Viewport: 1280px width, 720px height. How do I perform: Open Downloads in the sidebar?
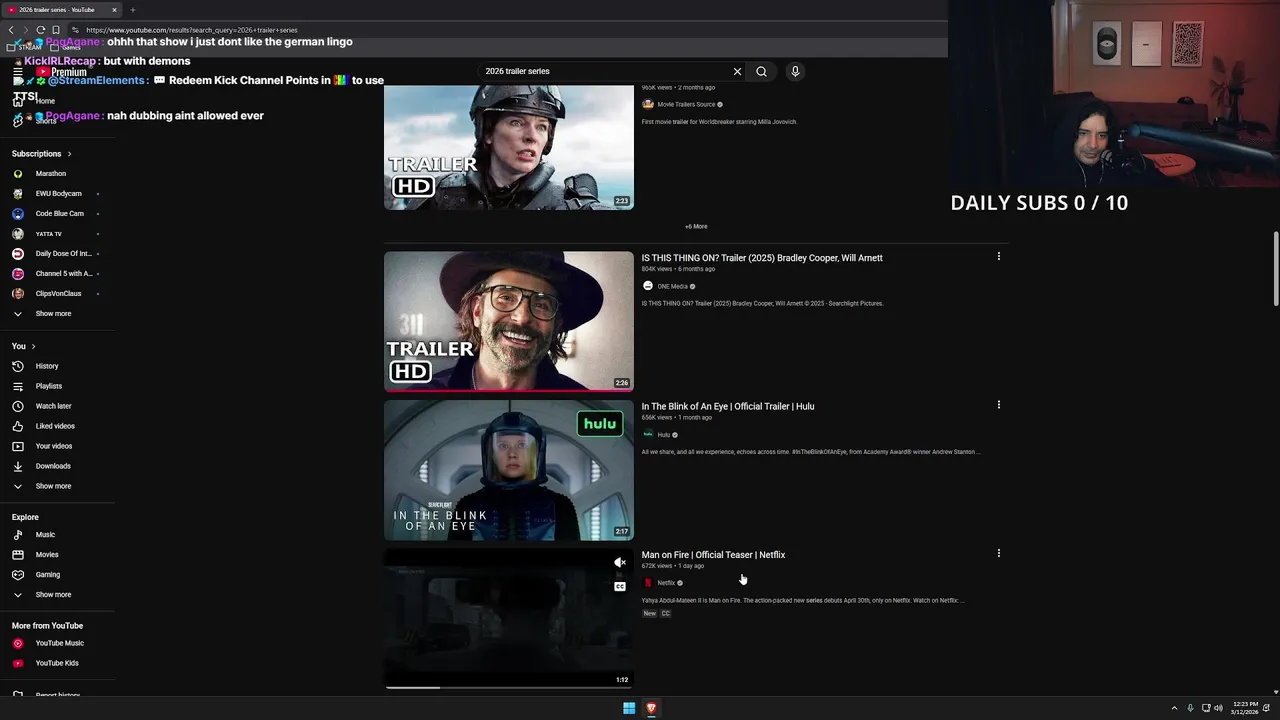pyautogui.click(x=53, y=466)
